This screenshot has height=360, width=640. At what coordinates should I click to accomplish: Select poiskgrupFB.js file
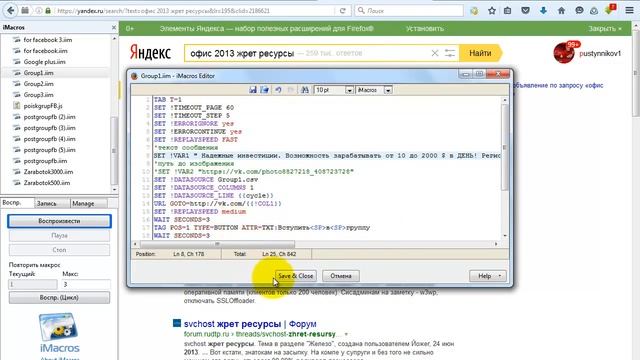pyautogui.click(x=43, y=106)
